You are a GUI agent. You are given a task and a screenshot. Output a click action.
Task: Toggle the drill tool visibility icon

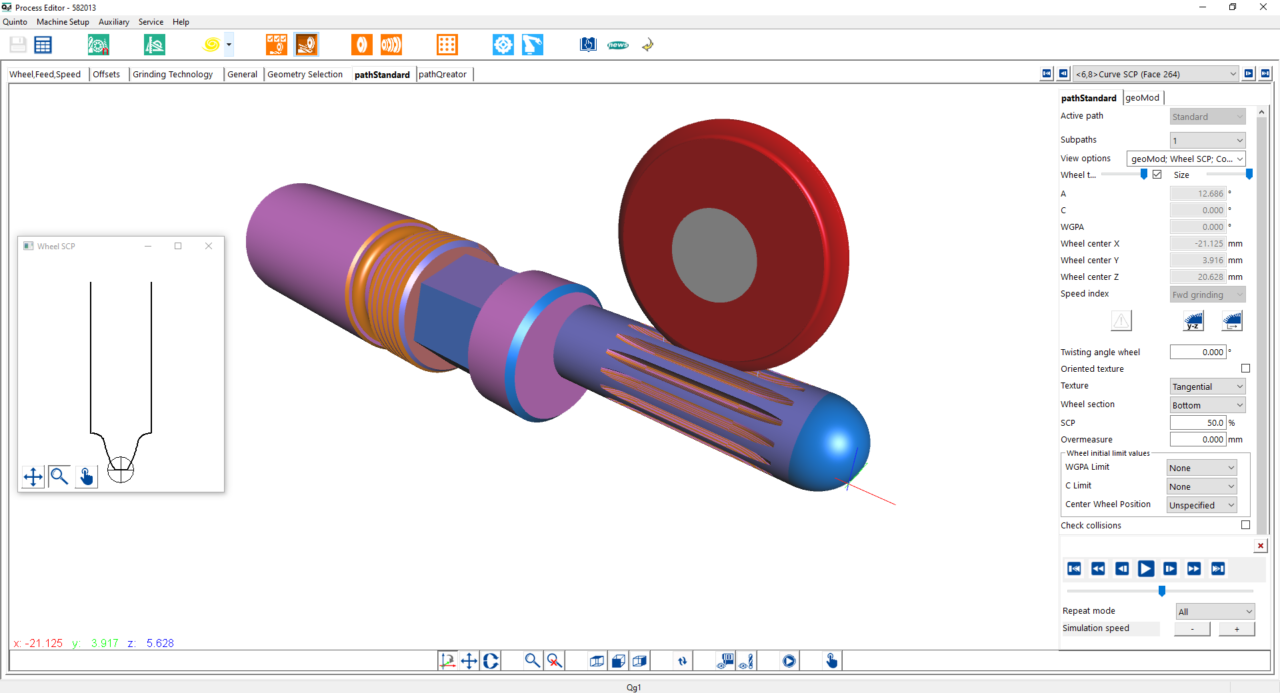click(748, 660)
